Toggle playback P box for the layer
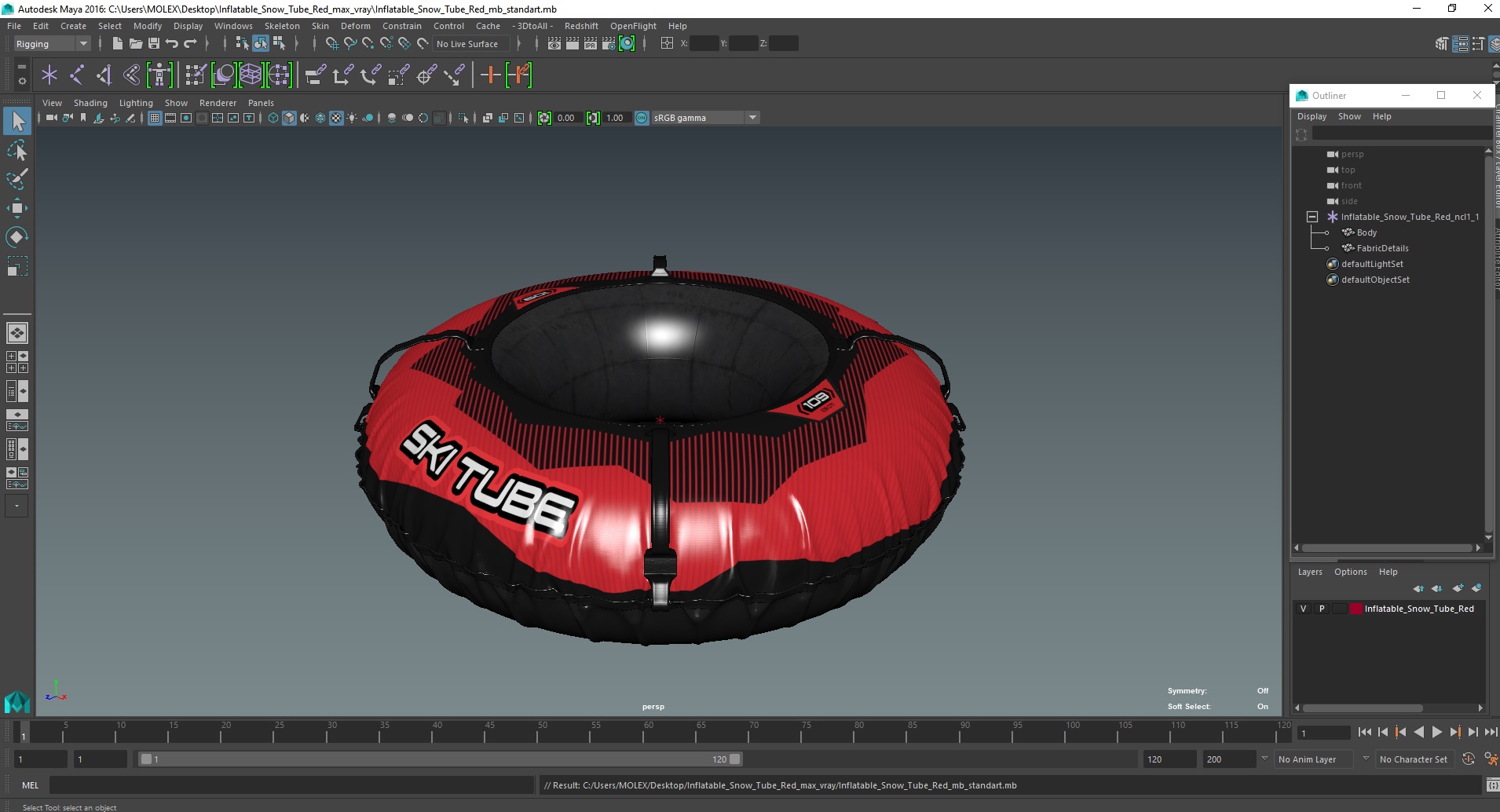 [1322, 609]
